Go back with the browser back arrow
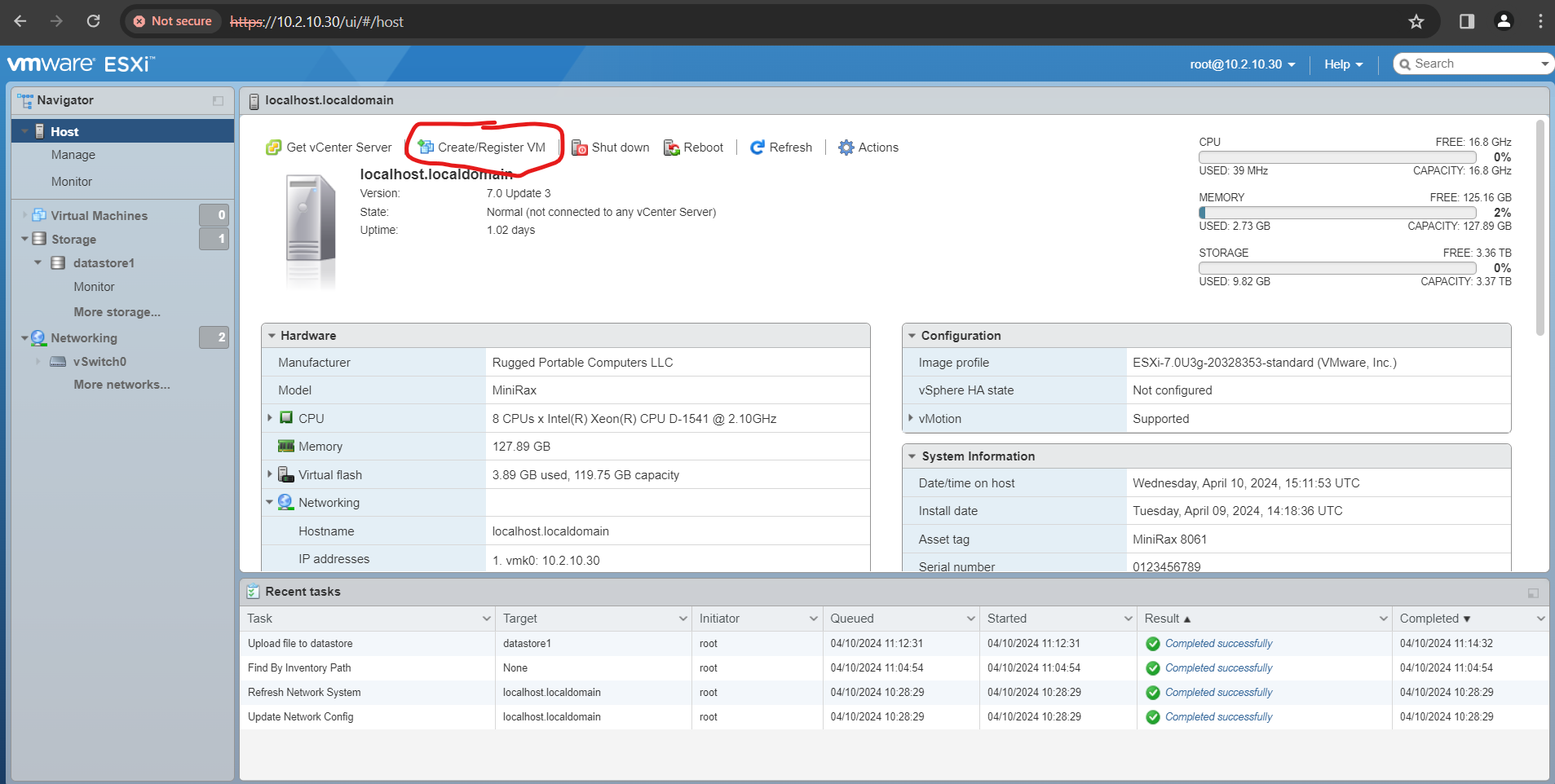Viewport: 1555px width, 784px height. 20,21
